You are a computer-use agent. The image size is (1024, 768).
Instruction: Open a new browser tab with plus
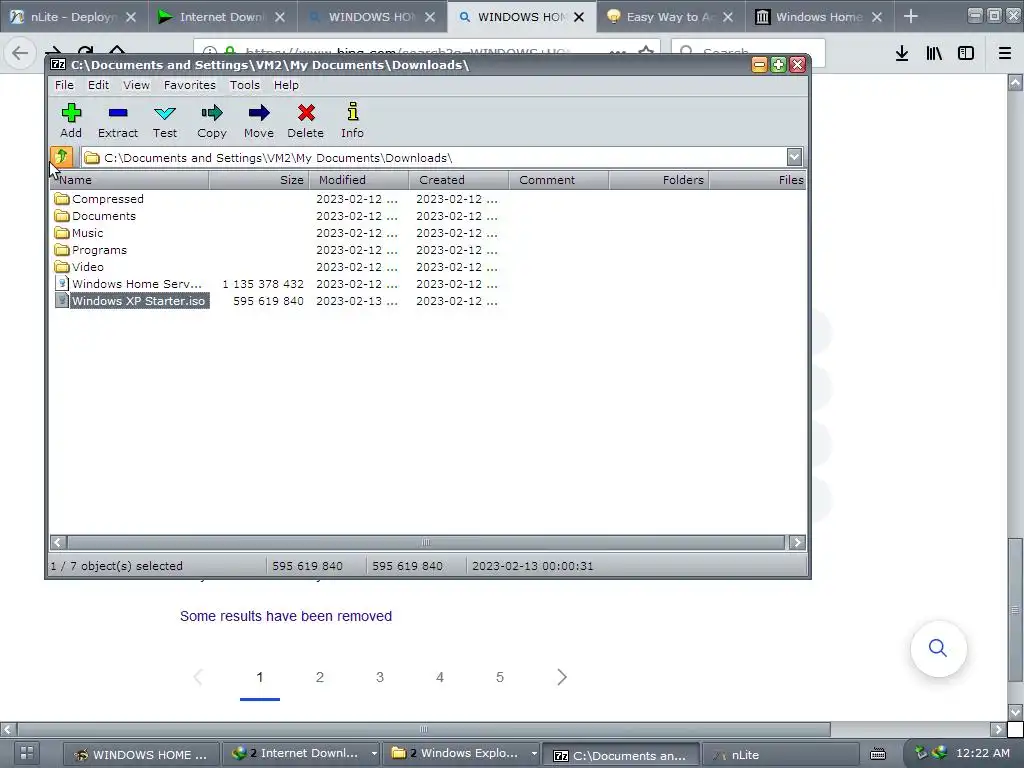[911, 16]
